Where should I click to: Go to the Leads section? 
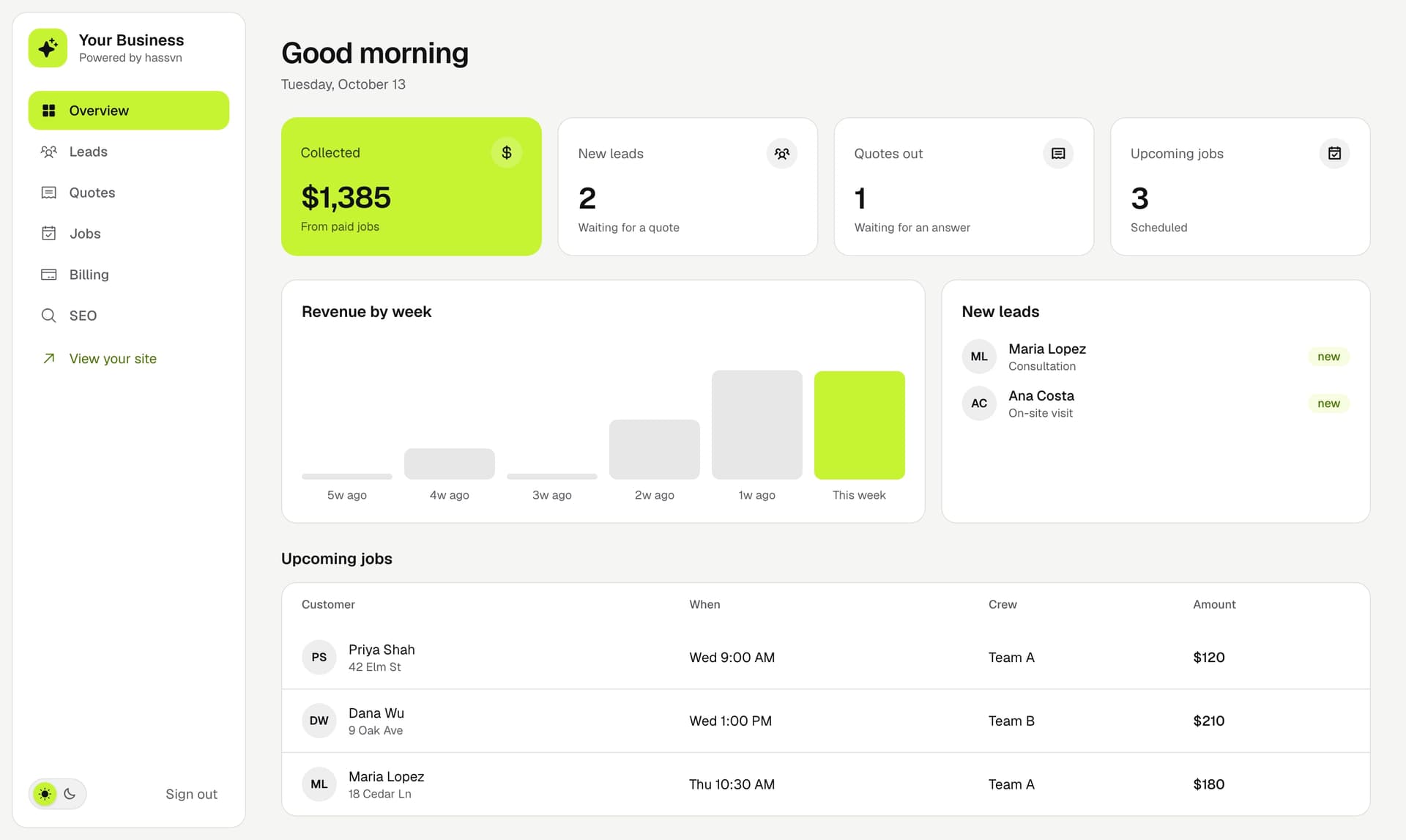tap(129, 152)
